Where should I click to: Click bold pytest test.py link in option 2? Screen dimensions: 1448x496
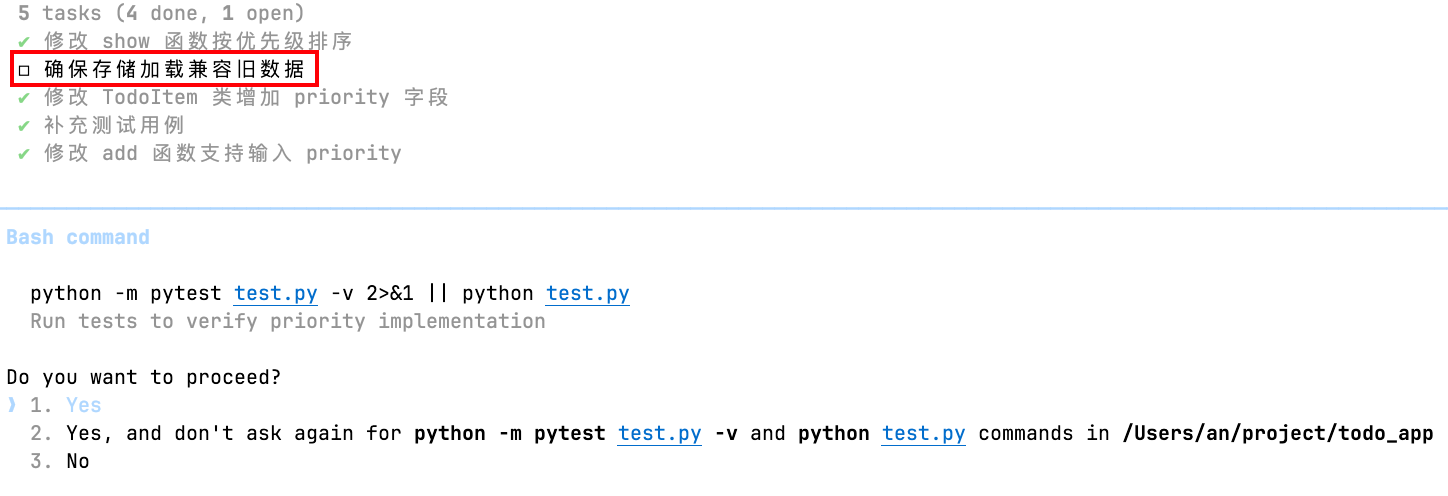click(659, 433)
